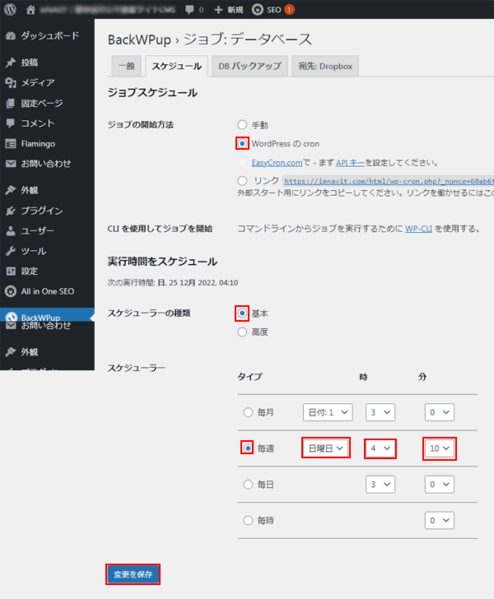Click the home site icon in admin bar
The height and width of the screenshot is (599, 494).
pyautogui.click(x=31, y=10)
